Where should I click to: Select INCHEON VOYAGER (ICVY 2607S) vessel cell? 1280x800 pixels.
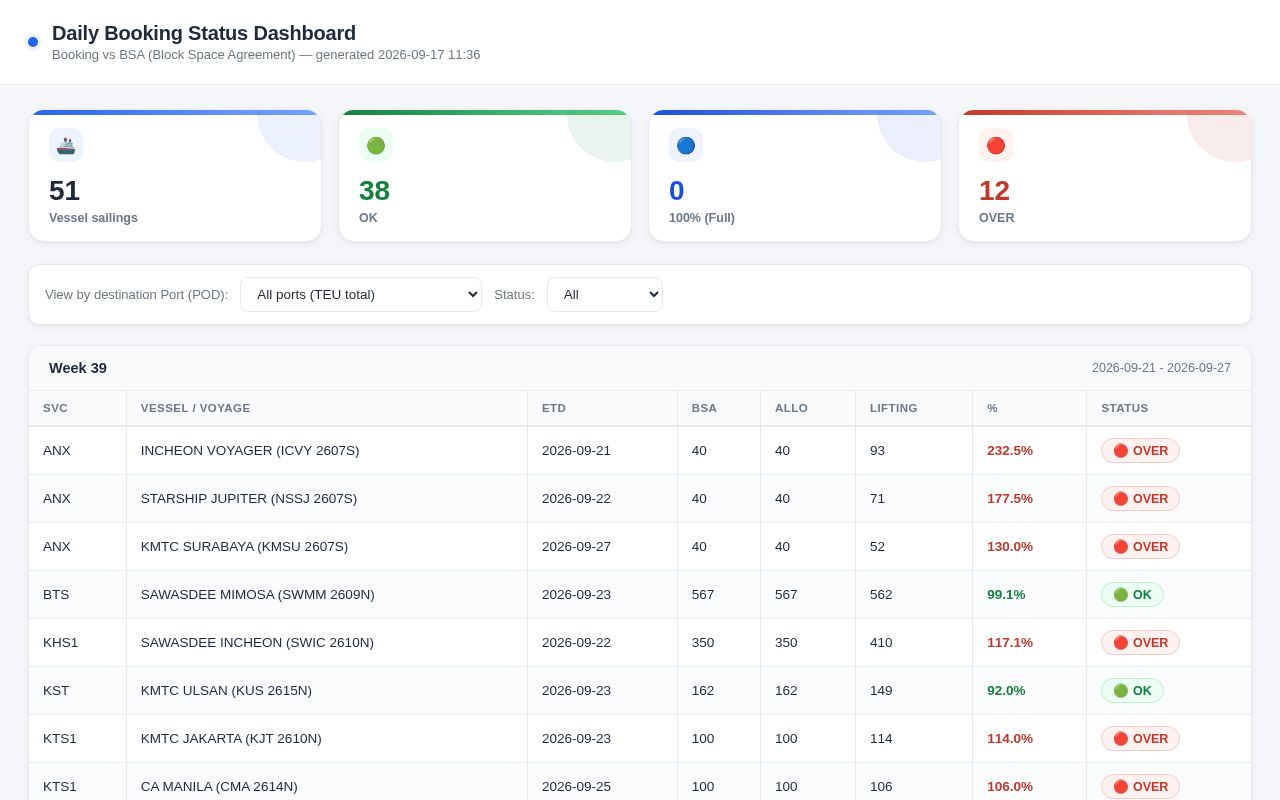click(x=327, y=451)
